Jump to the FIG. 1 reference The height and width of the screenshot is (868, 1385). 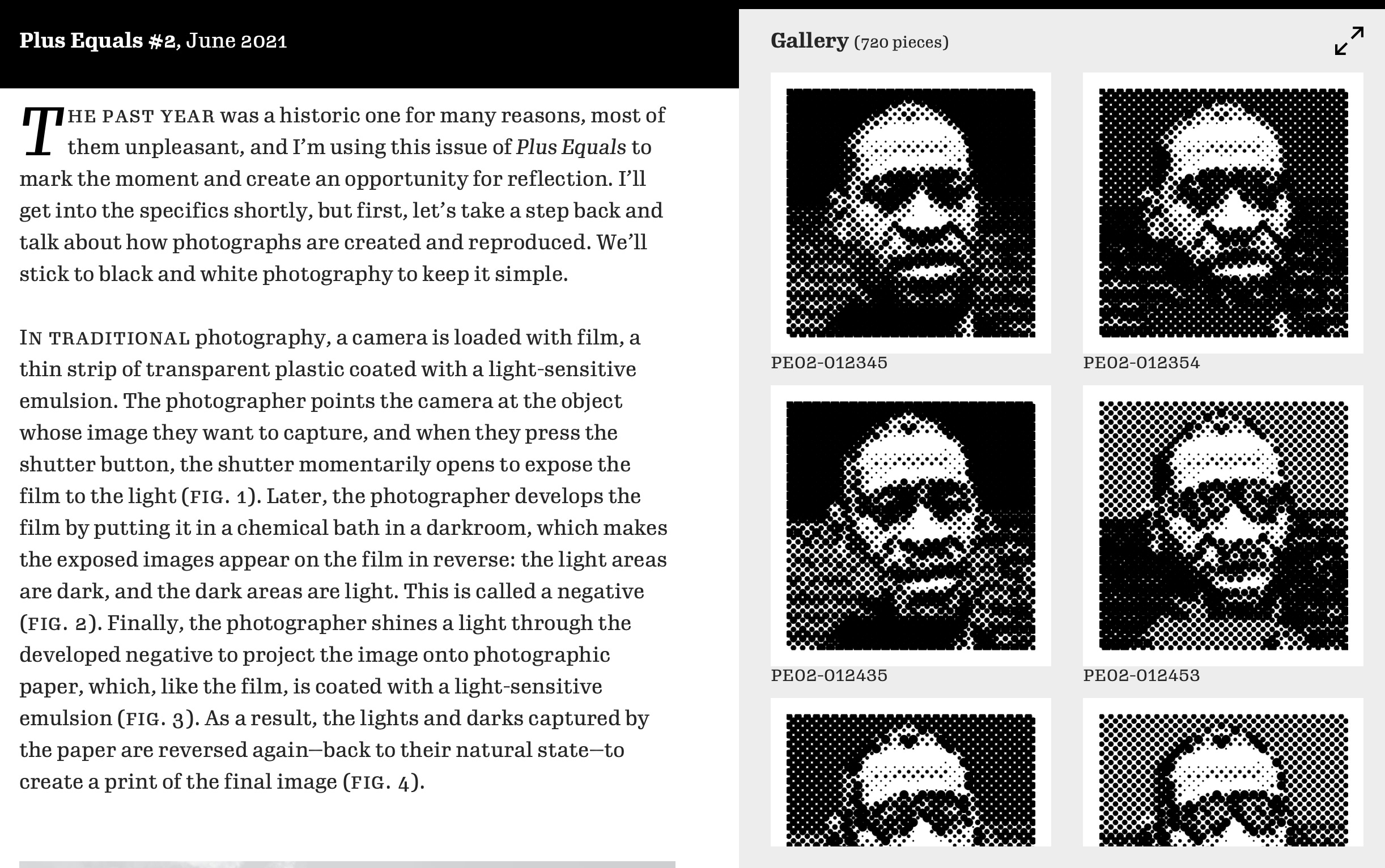[218, 496]
